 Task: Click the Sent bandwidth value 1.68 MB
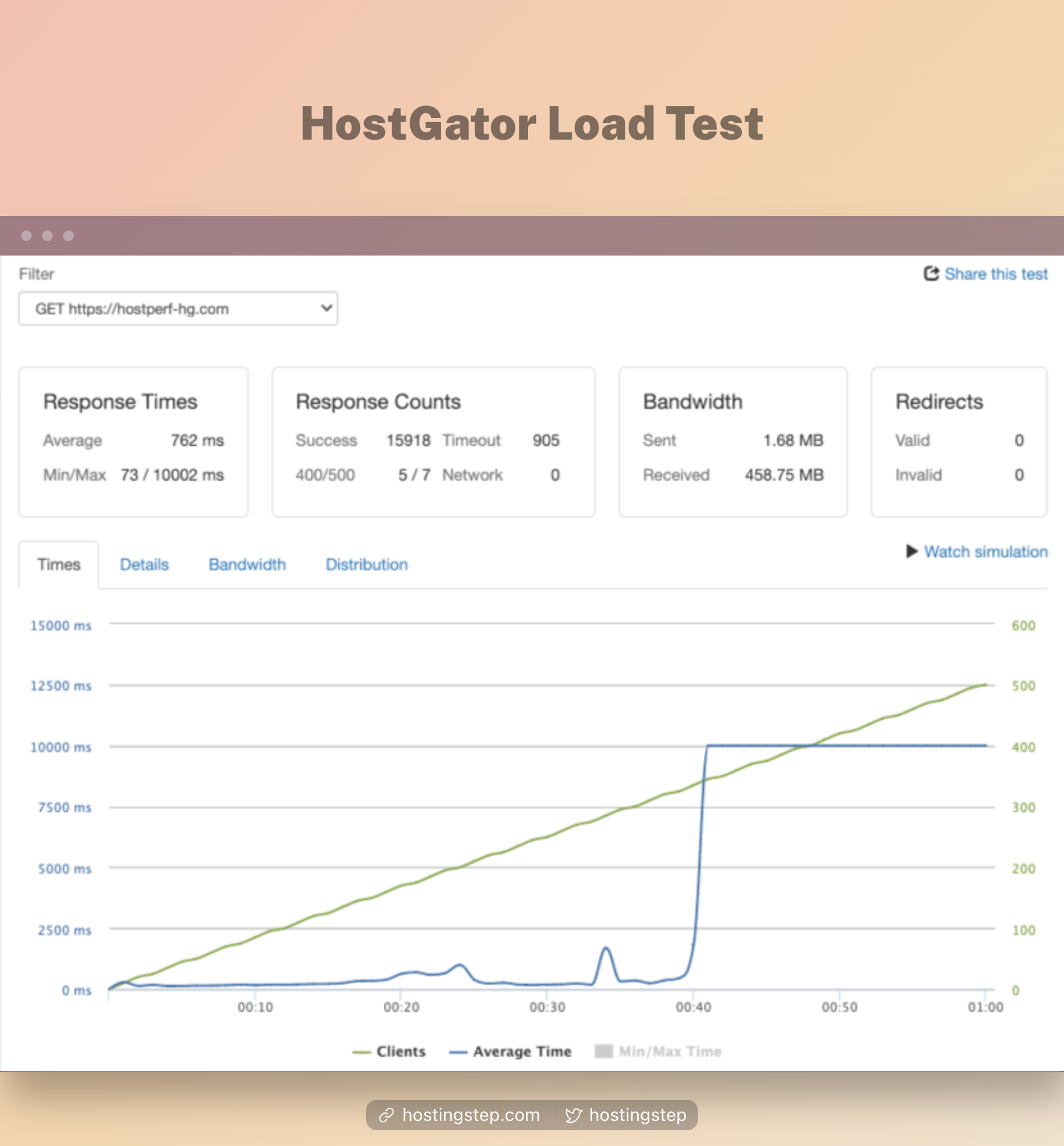[x=793, y=440]
